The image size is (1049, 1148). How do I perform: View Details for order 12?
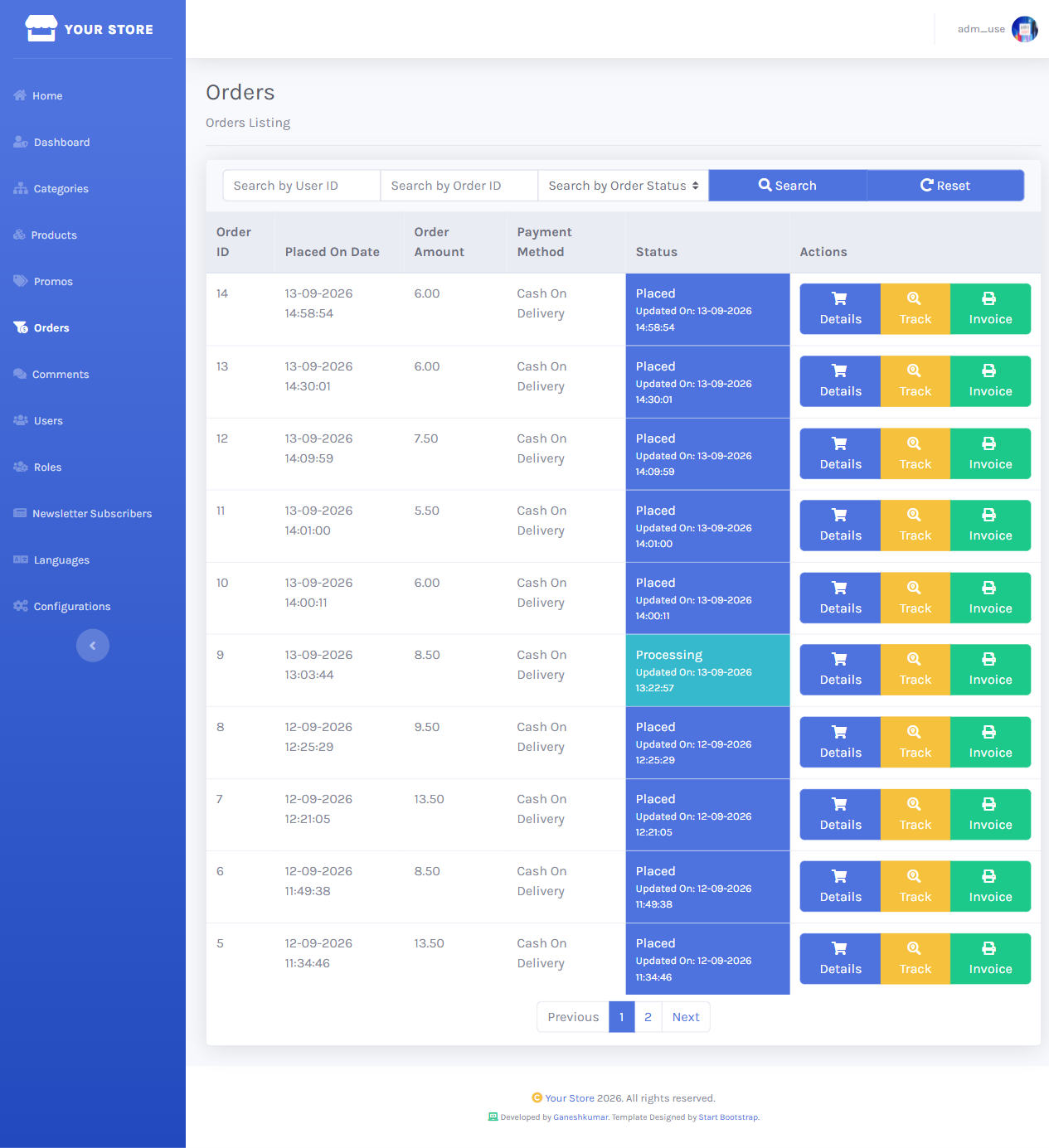pos(840,453)
